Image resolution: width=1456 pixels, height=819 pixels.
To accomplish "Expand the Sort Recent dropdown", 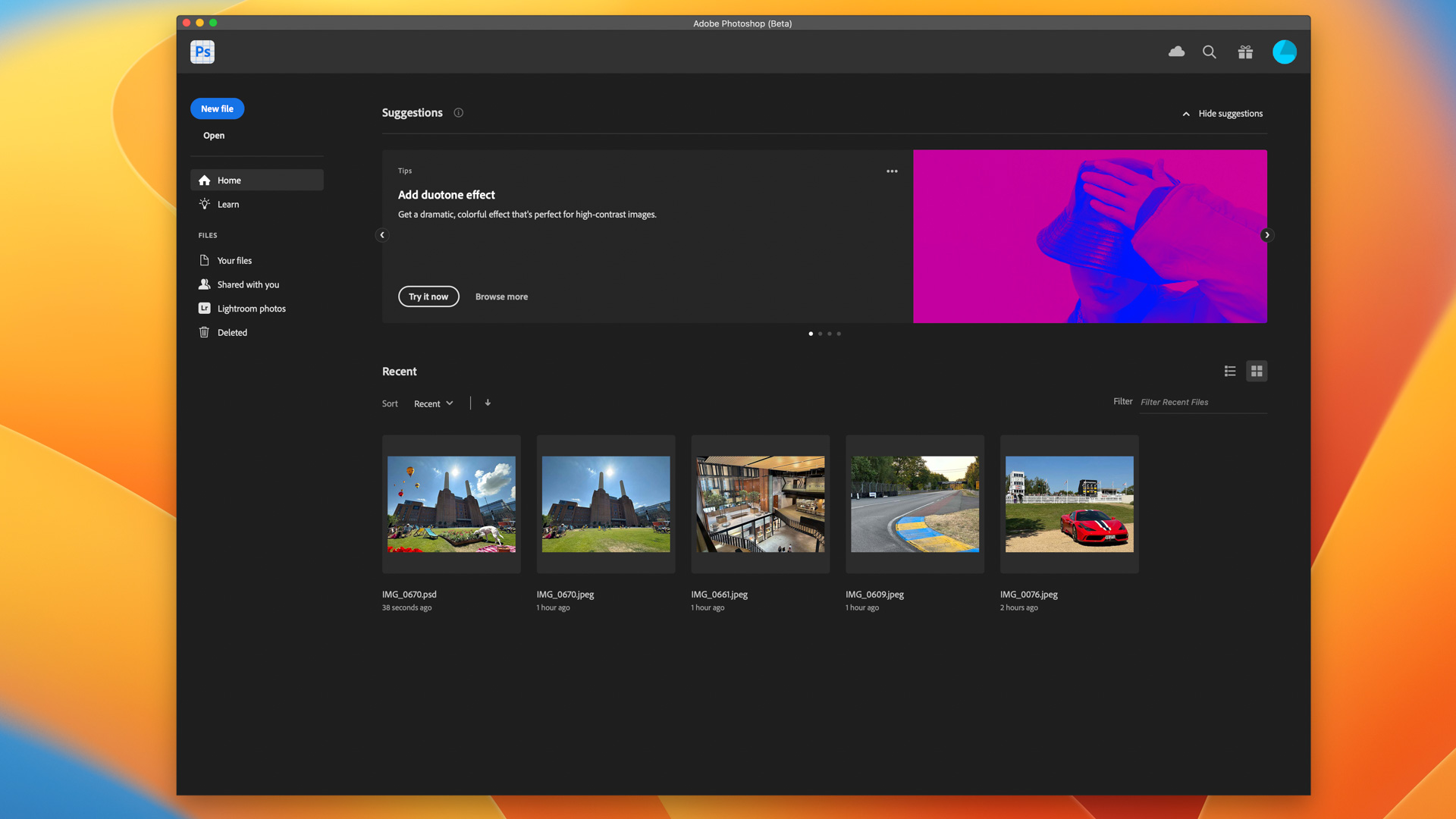I will [434, 402].
